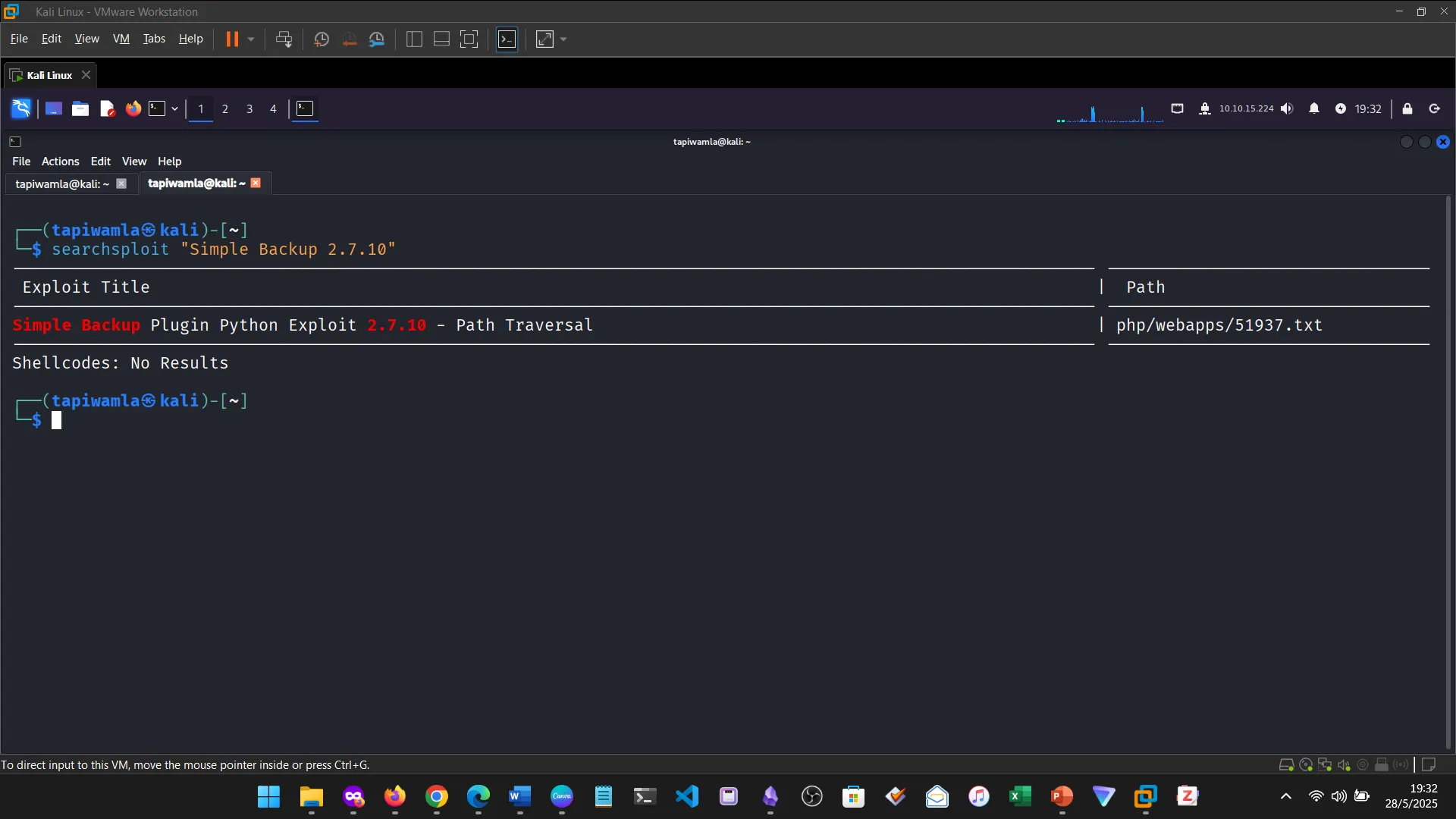Viewport: 1456px width, 819px height.
Task: Click the volume icon in the Kali tray
Action: click(x=1288, y=108)
